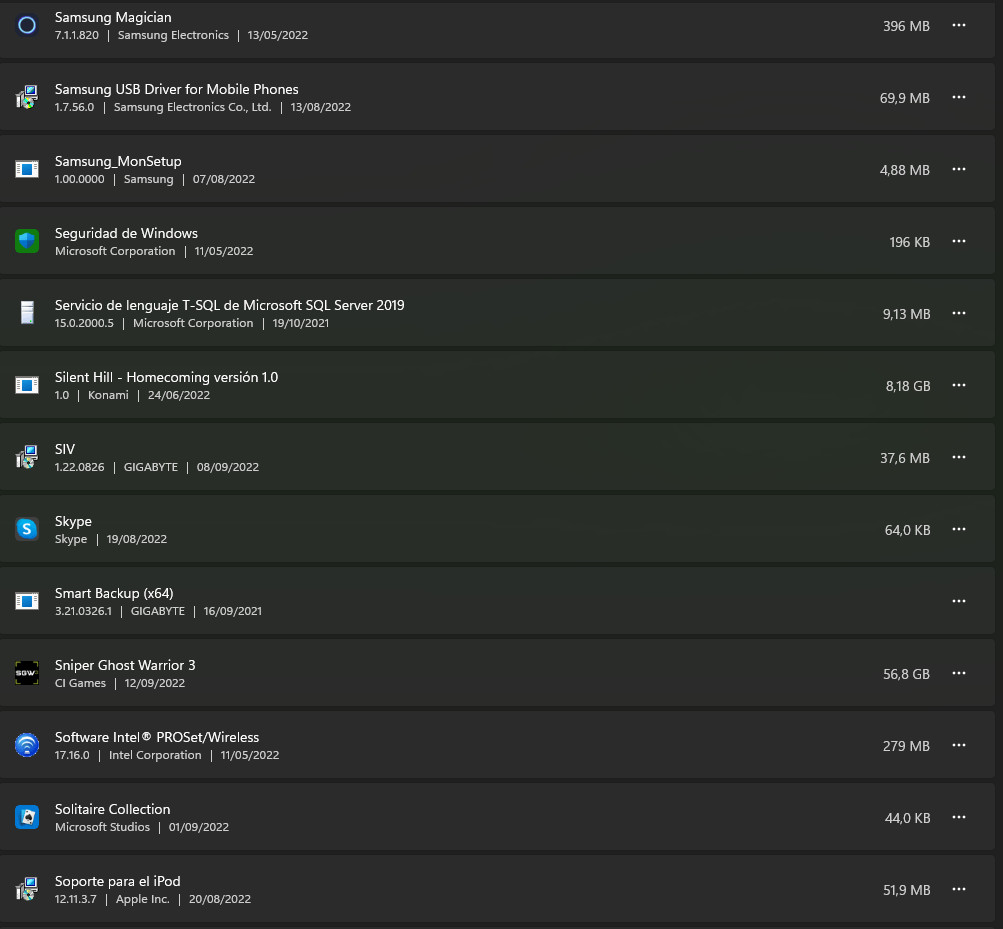Click the 8,18 GB size value
This screenshot has width=1003, height=929.
pos(908,386)
